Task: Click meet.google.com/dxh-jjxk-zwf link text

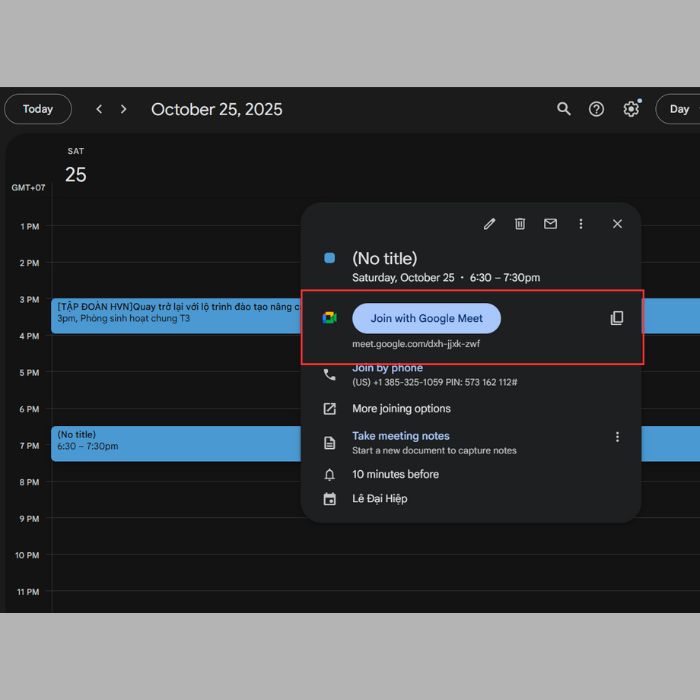Action: pos(416,344)
